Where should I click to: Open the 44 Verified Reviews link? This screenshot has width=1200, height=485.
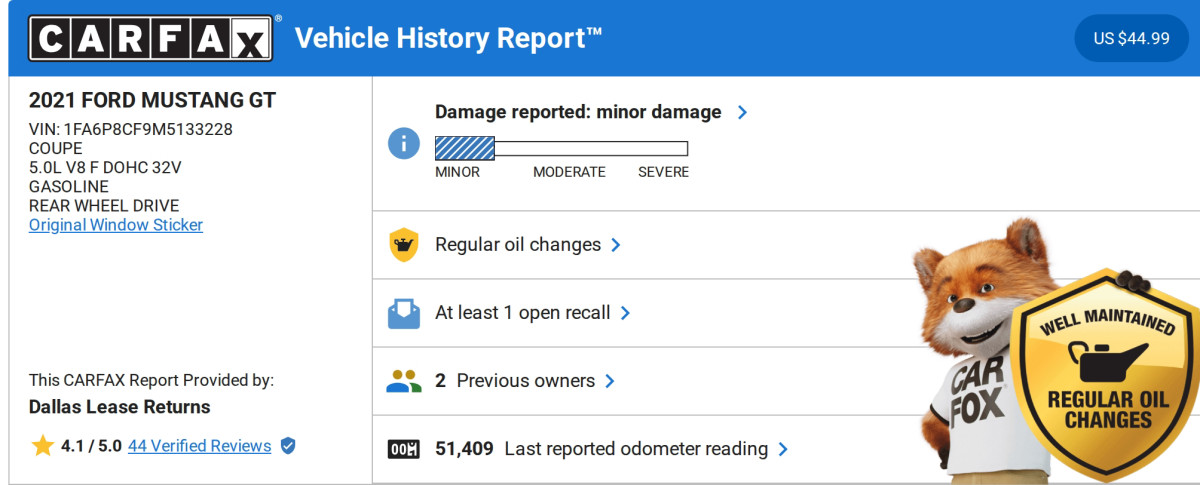199,446
